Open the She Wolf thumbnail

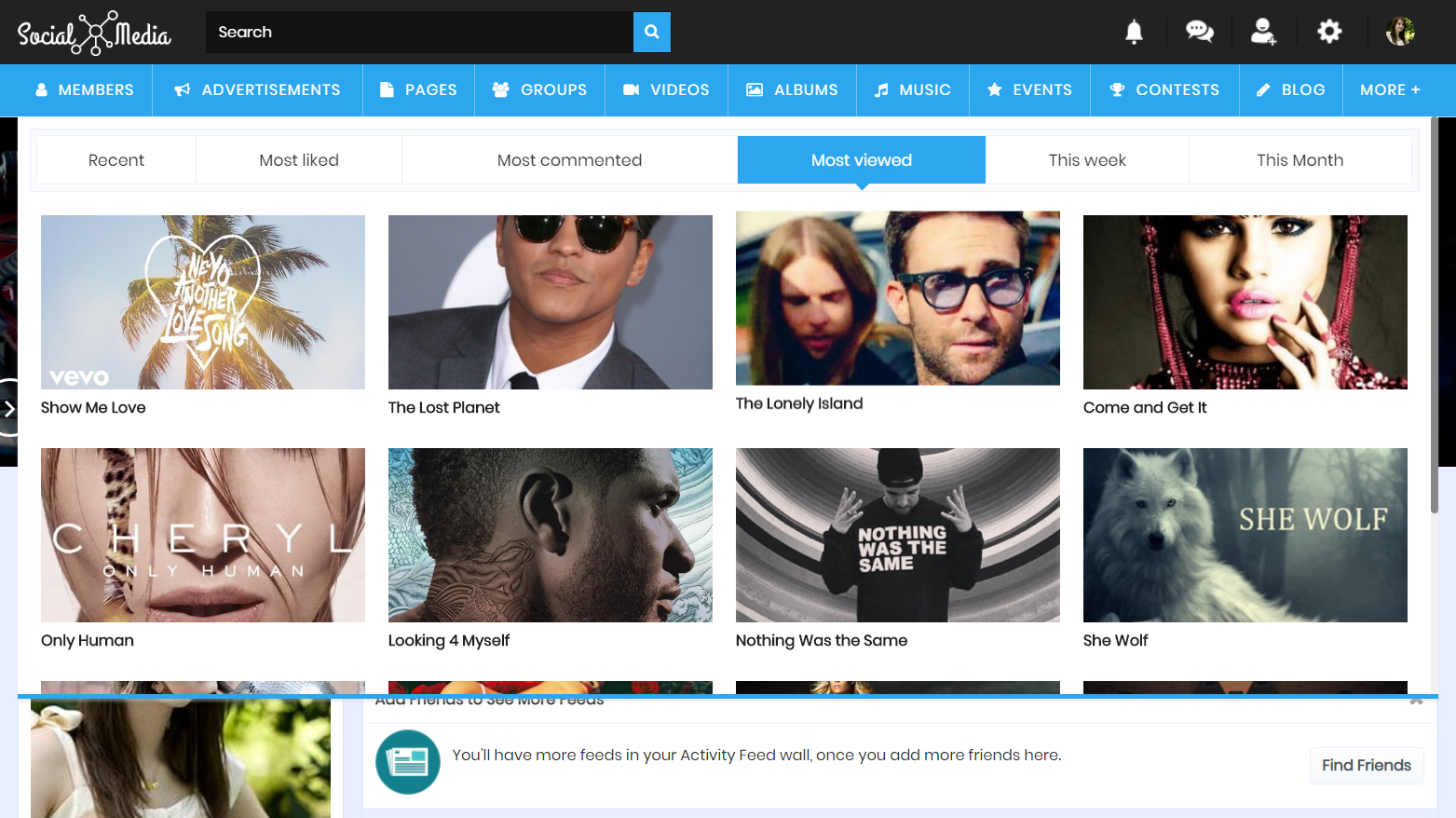point(1245,535)
